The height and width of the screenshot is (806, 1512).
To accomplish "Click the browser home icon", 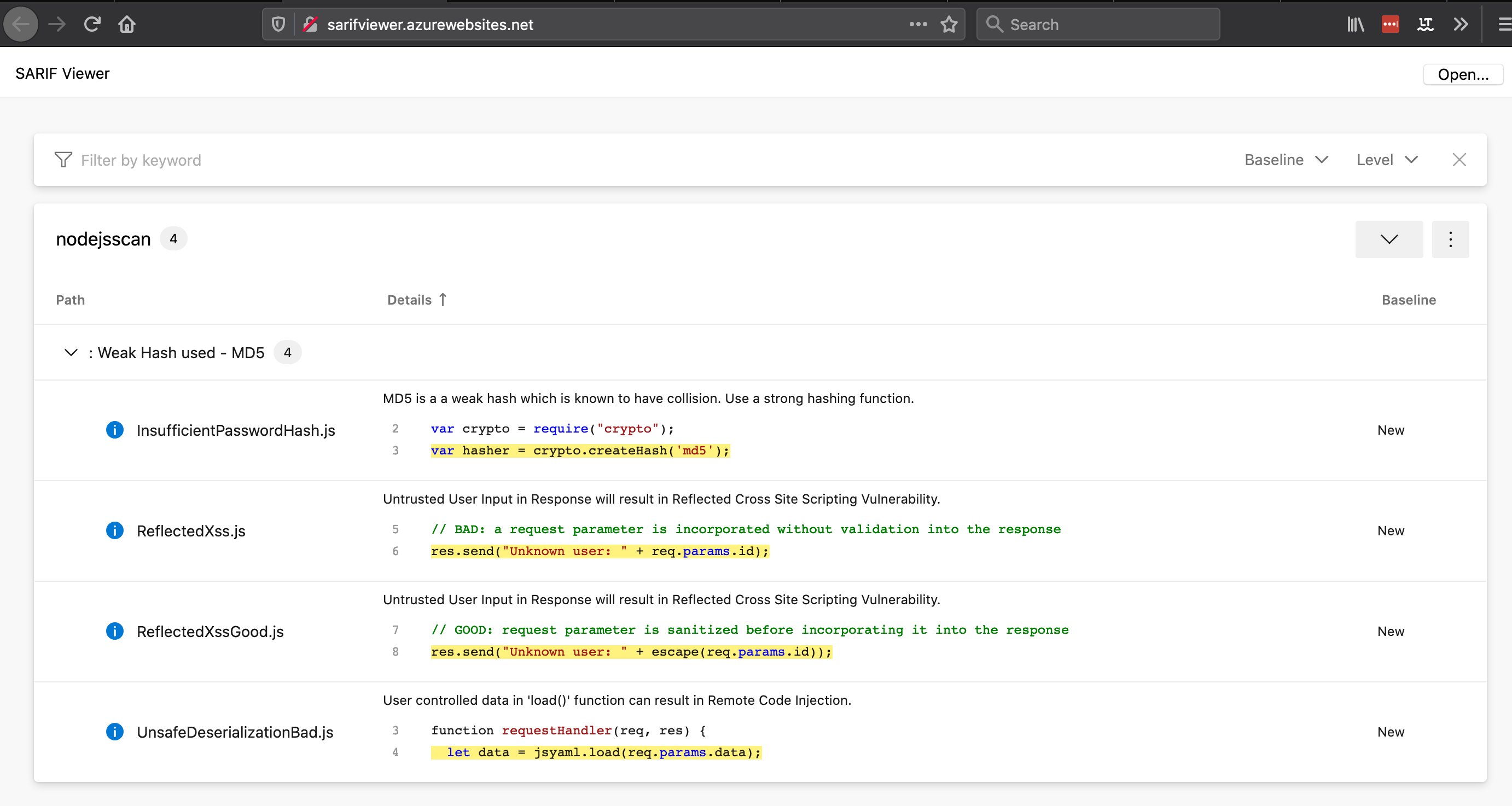I will point(127,24).
